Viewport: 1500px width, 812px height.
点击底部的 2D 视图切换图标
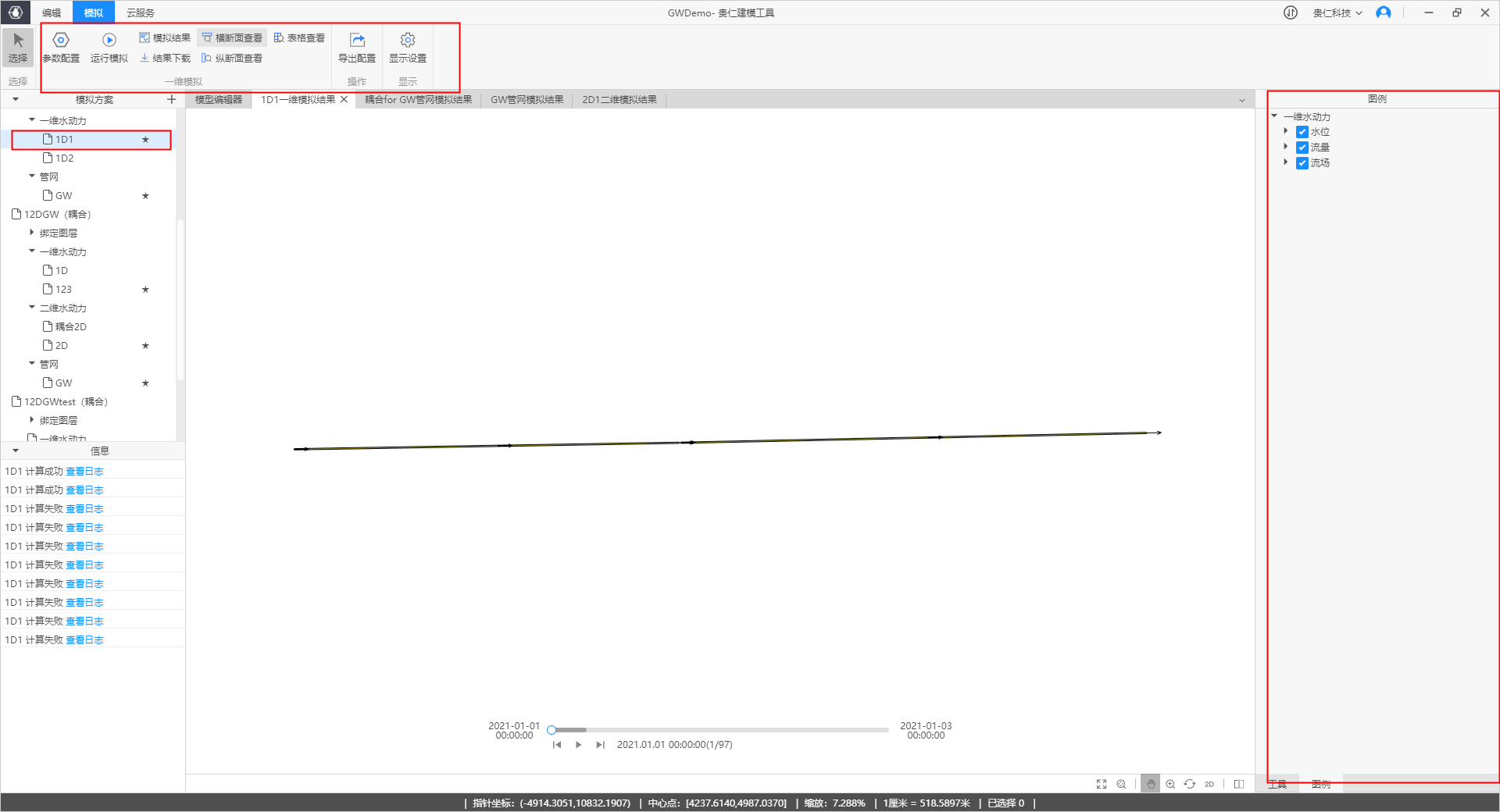point(1209,784)
